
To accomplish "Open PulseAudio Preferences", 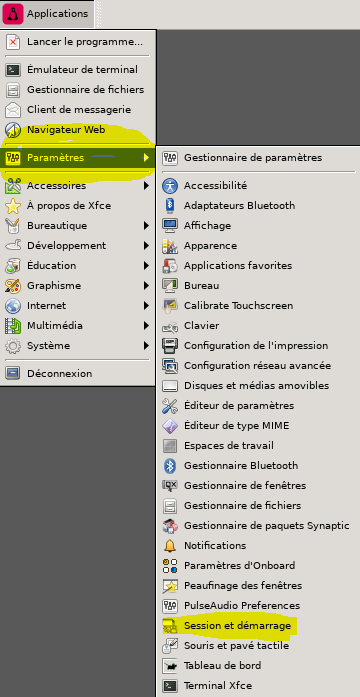I will [259, 605].
